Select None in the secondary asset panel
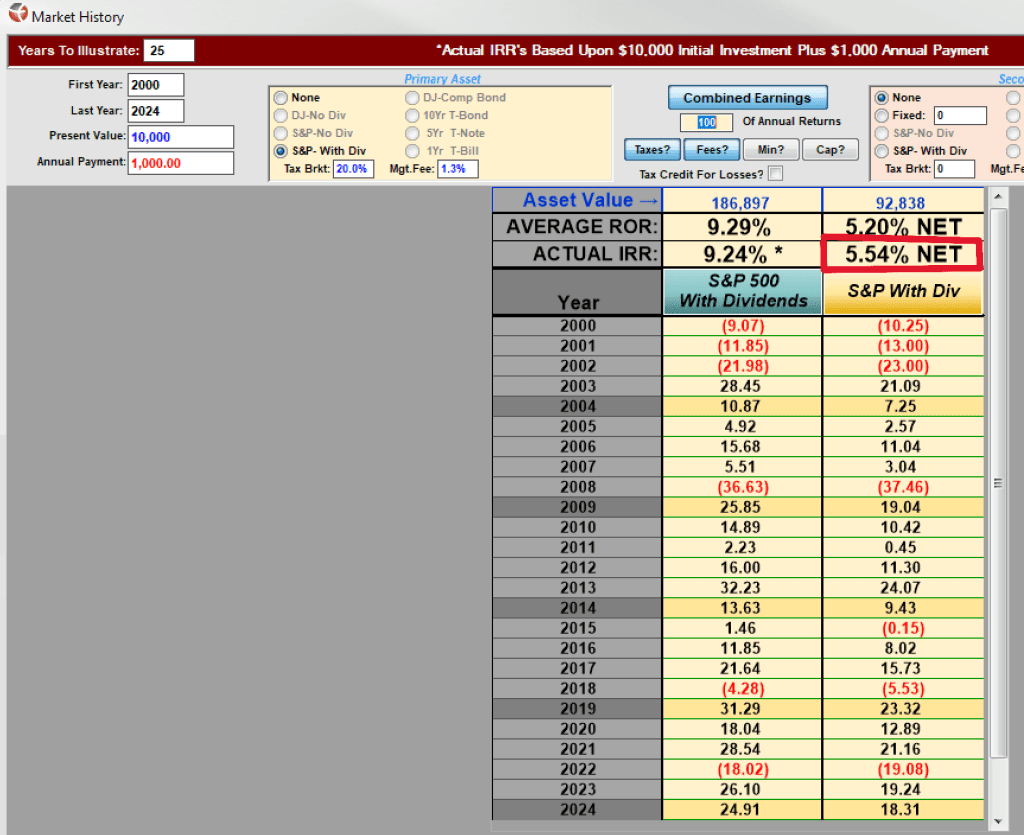The image size is (1024, 835). click(882, 98)
